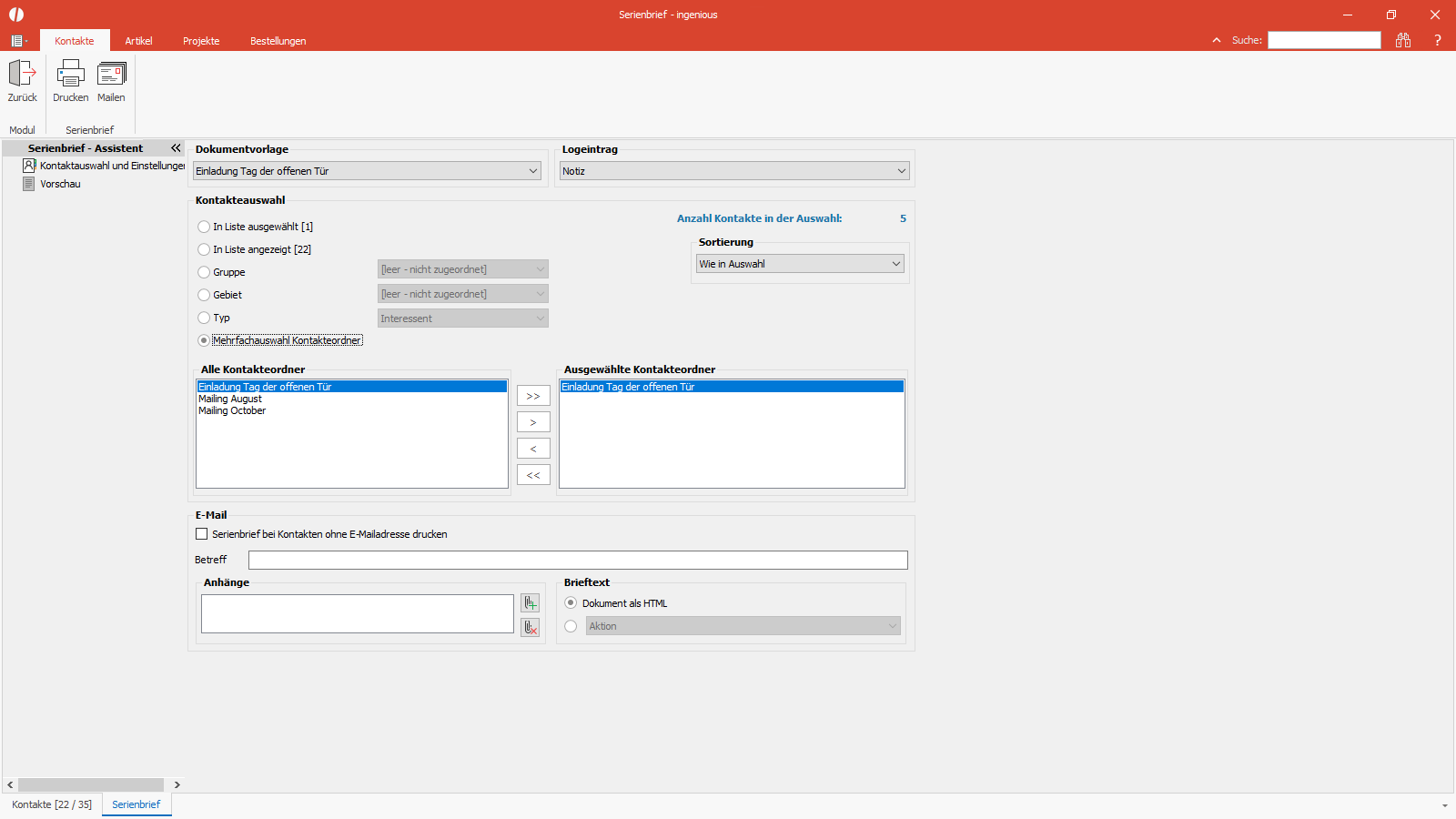The height and width of the screenshot is (819, 1456).
Task: Open the ingenious application logo menu
Action: click(x=16, y=15)
